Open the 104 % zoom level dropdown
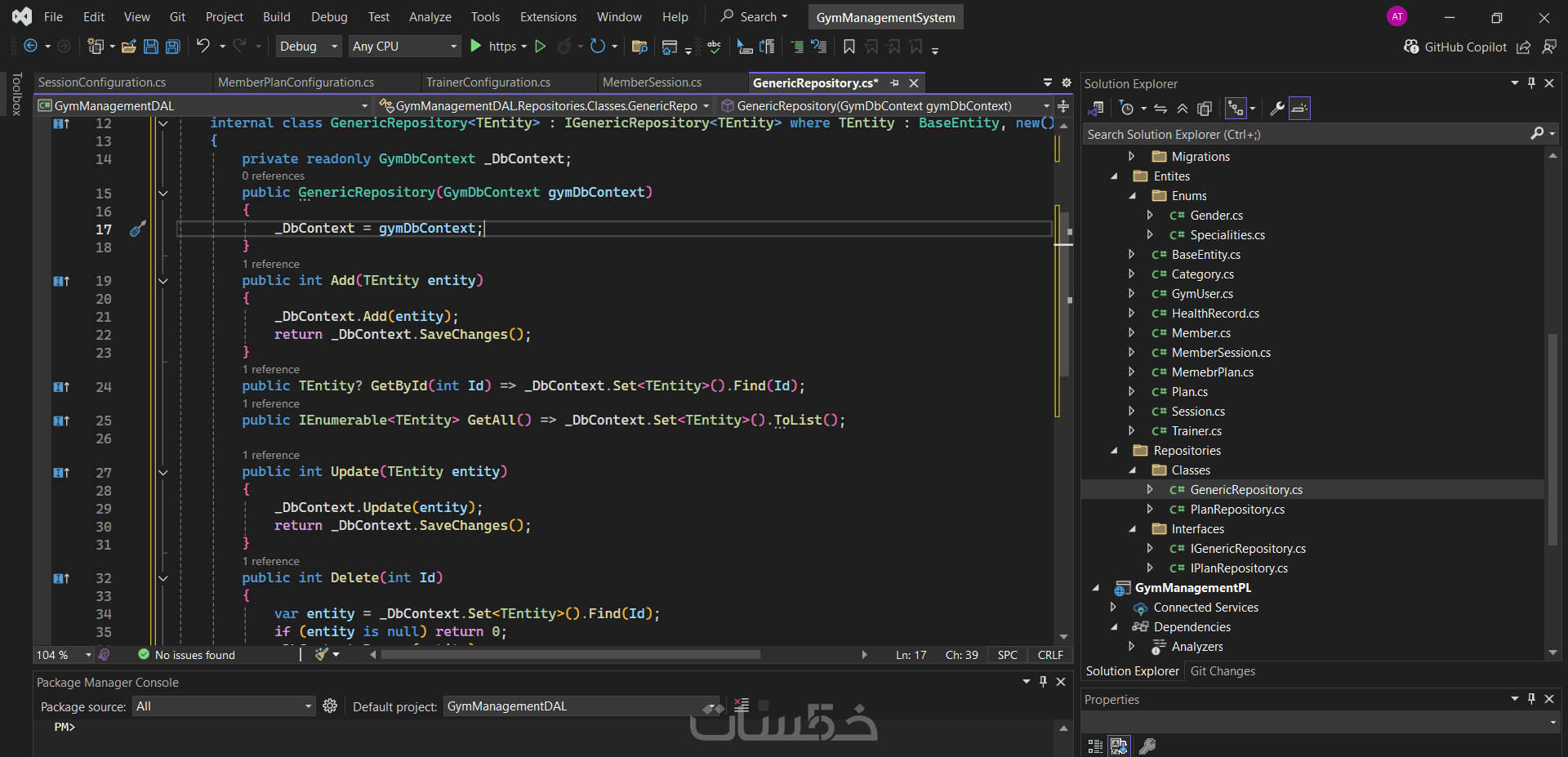The width and height of the screenshot is (1568, 757). tap(64, 655)
